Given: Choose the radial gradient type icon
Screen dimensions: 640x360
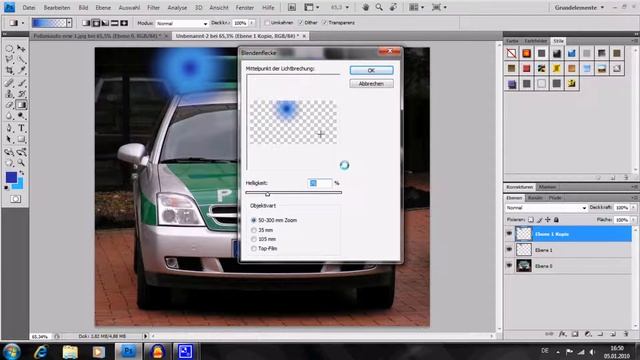Looking at the screenshot, I should (96, 23).
